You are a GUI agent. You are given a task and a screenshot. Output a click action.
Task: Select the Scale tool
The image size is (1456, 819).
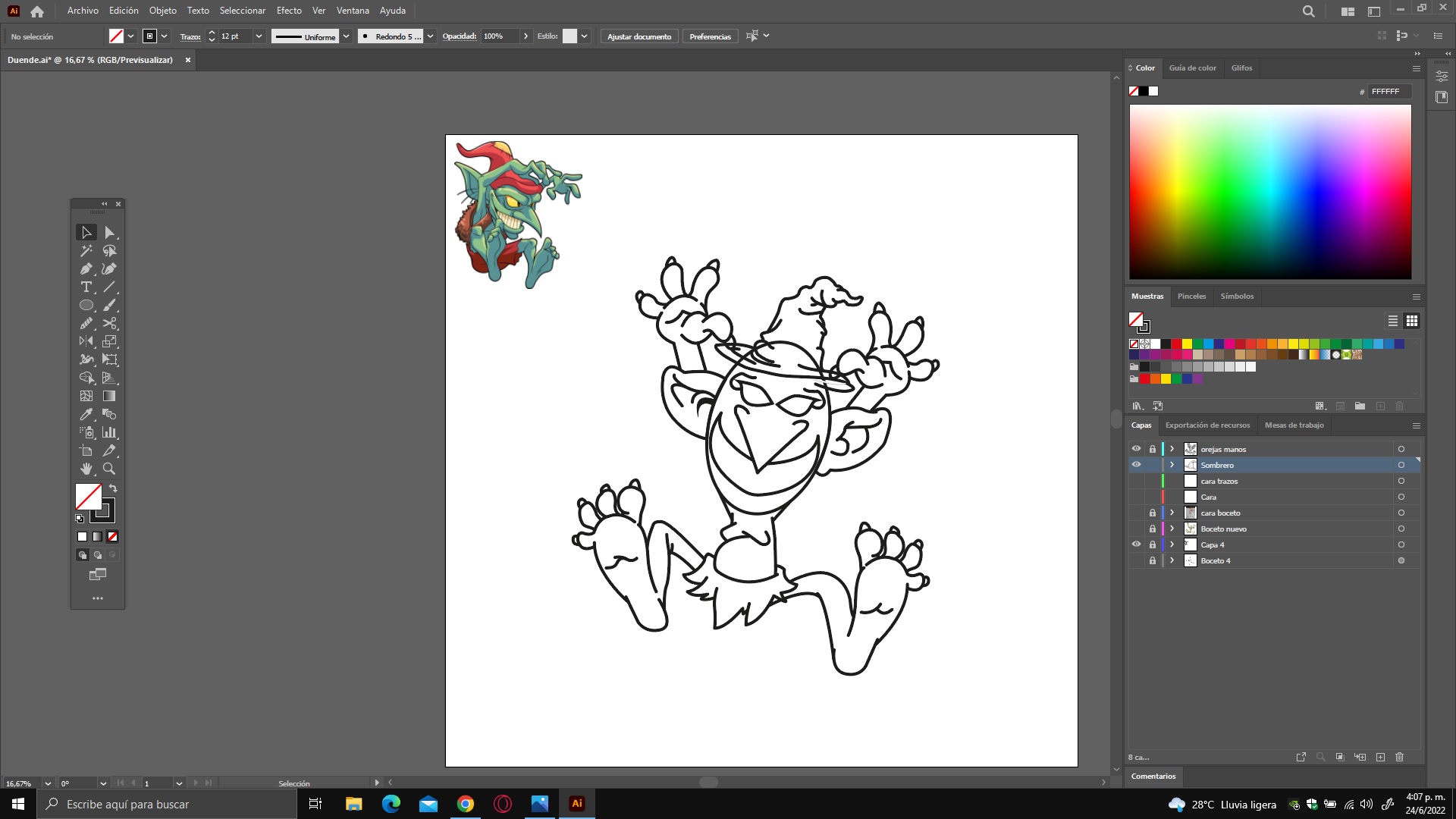109,342
